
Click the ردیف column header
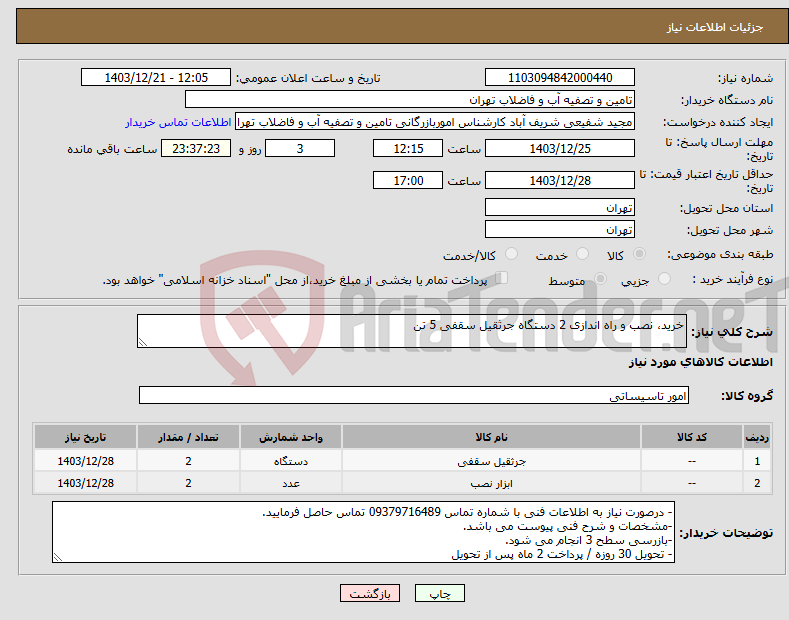(757, 437)
